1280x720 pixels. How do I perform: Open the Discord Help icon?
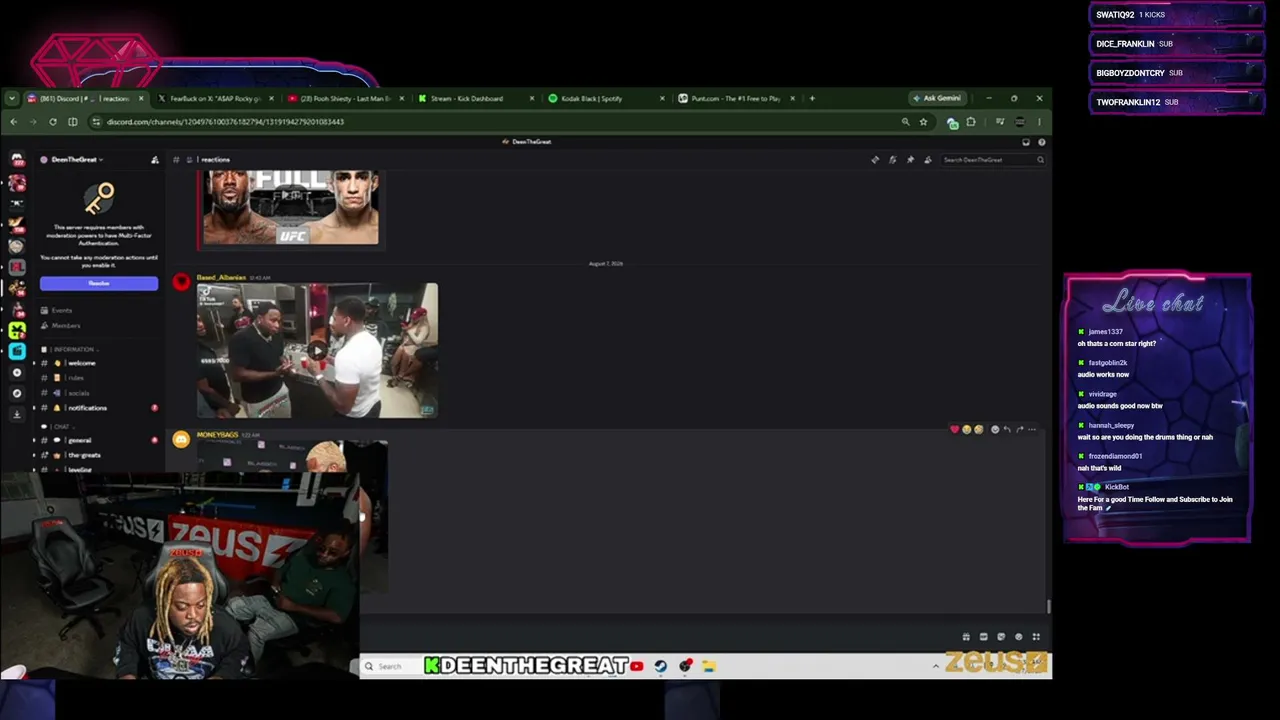[x=1041, y=142]
